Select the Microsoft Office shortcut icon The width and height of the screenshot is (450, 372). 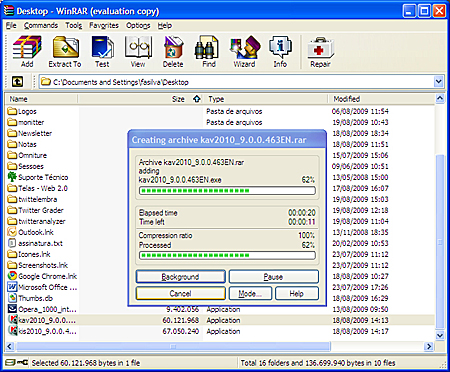tap(12, 287)
